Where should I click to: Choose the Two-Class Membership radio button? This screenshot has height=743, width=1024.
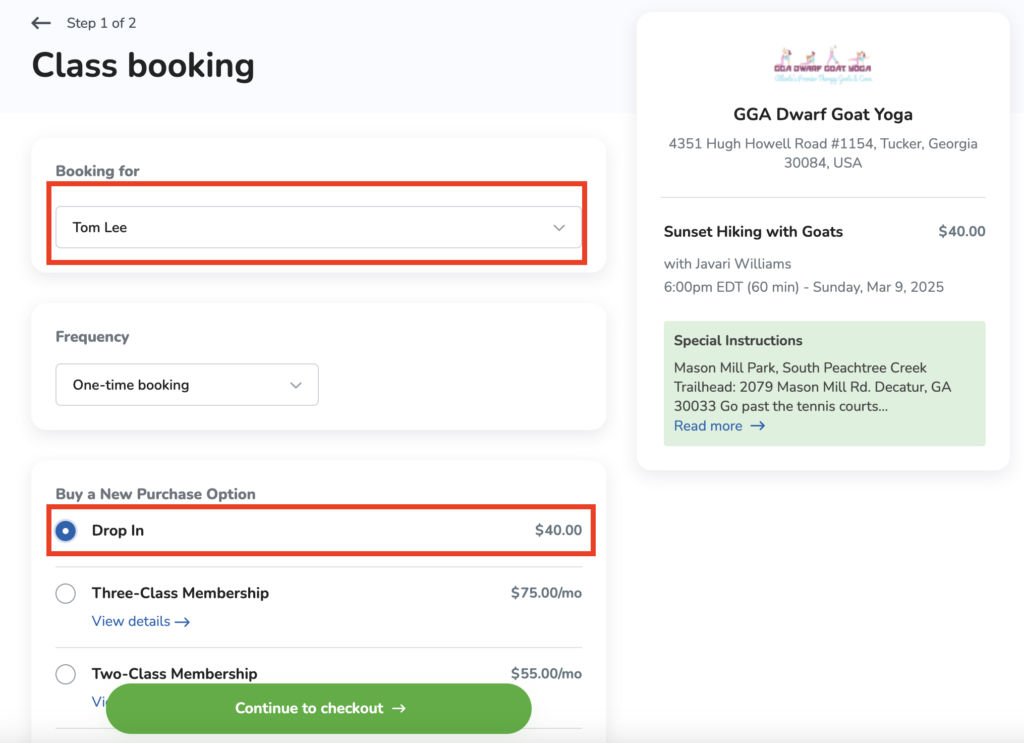pos(65,674)
